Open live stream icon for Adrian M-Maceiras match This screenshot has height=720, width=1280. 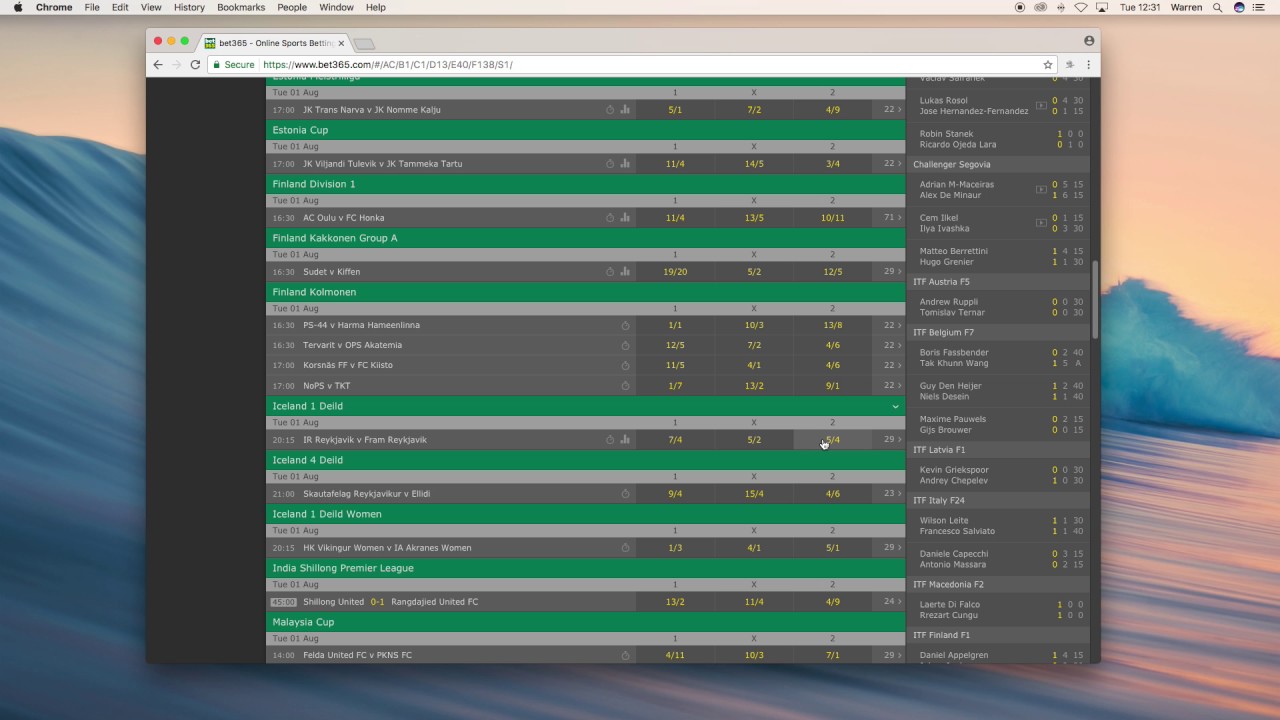click(1041, 189)
